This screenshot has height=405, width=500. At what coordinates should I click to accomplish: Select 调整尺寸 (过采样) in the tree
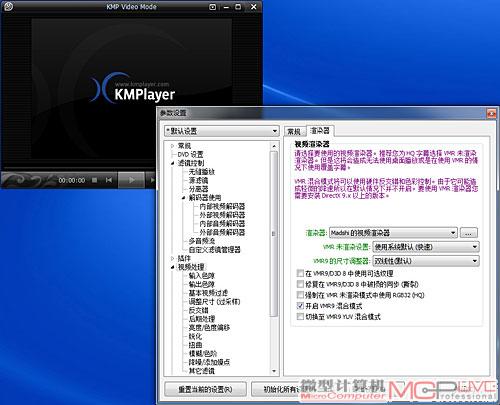point(214,302)
